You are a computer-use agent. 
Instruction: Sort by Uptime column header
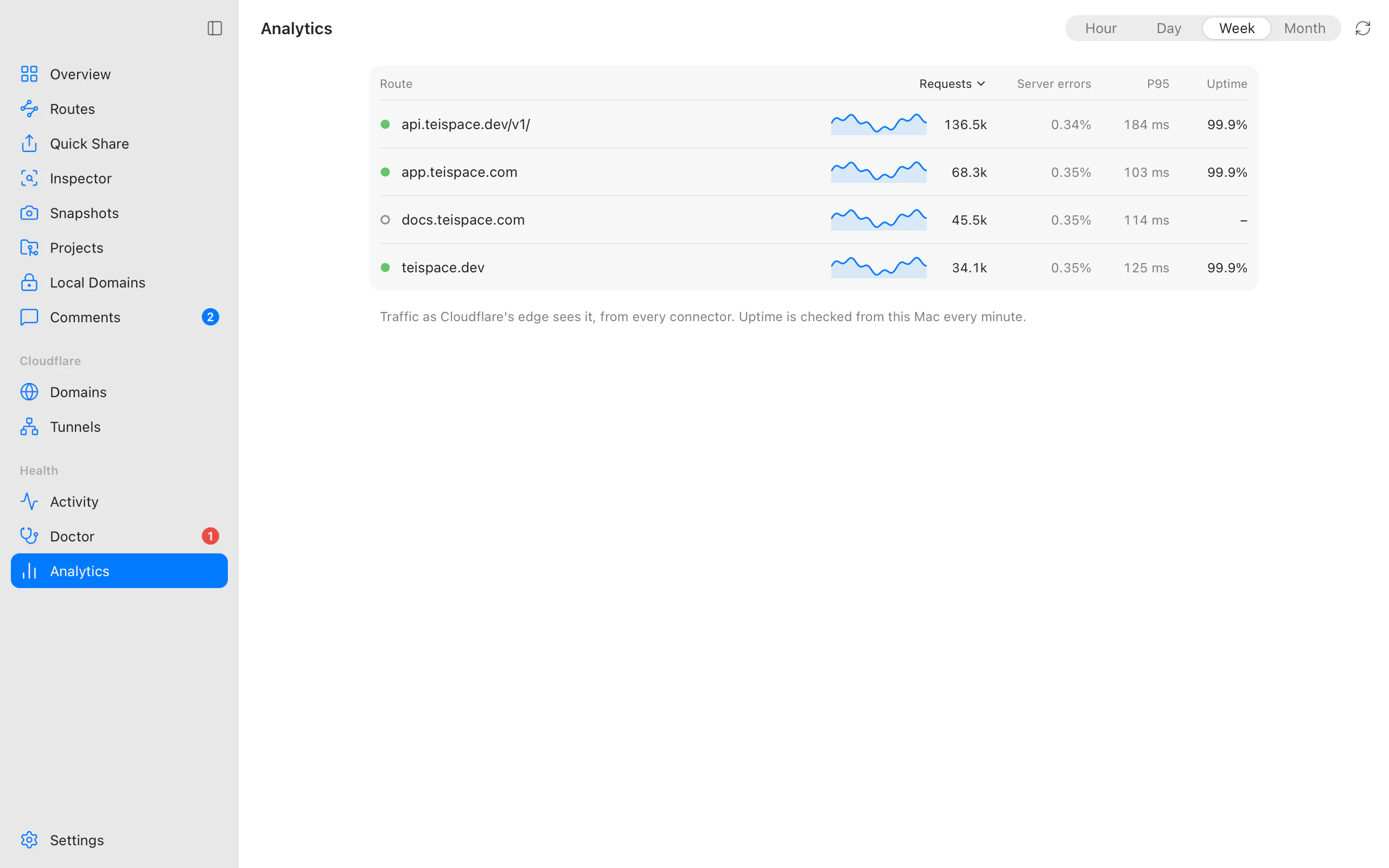[1227, 84]
